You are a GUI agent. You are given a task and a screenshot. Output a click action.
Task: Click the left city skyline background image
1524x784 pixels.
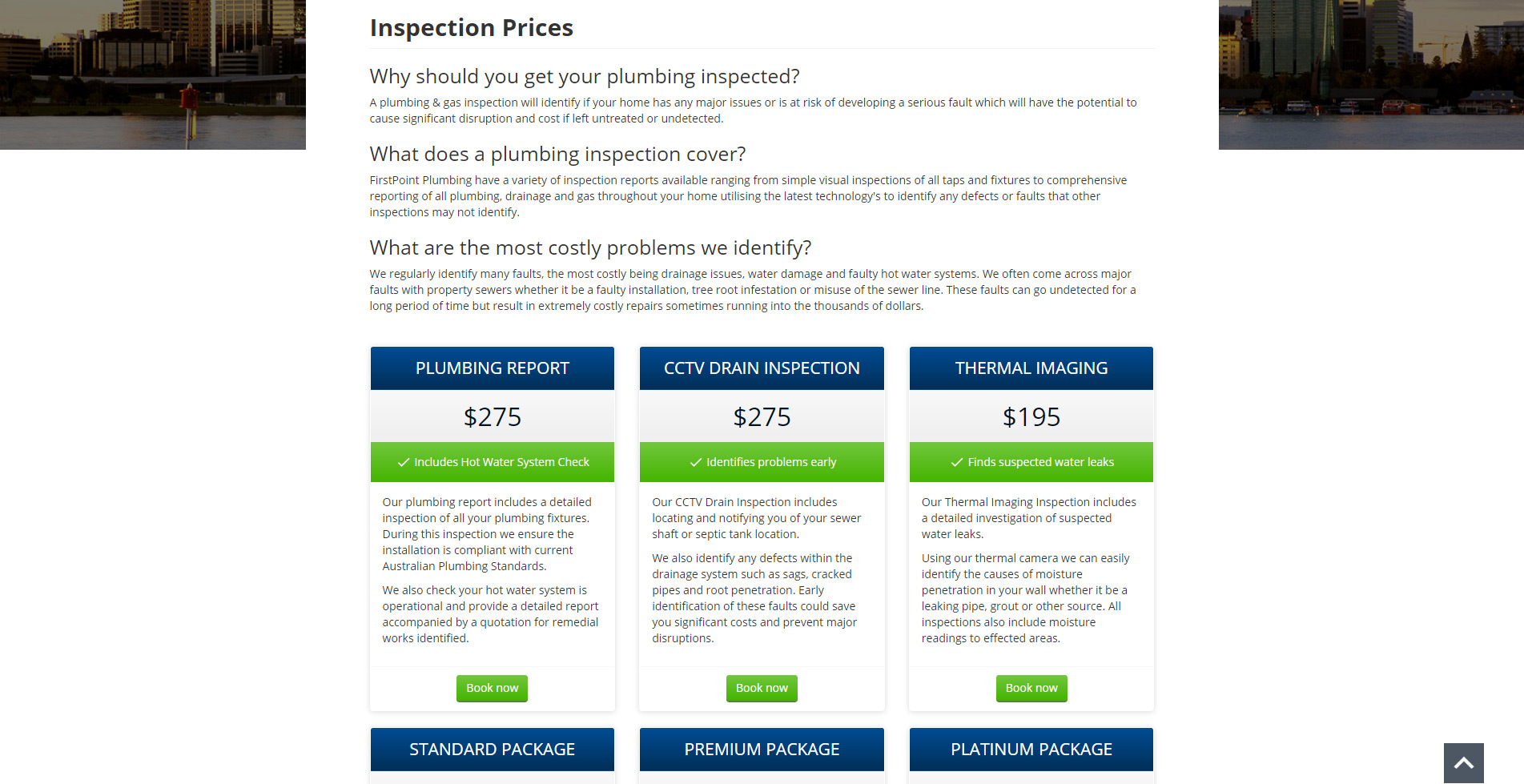[152, 74]
